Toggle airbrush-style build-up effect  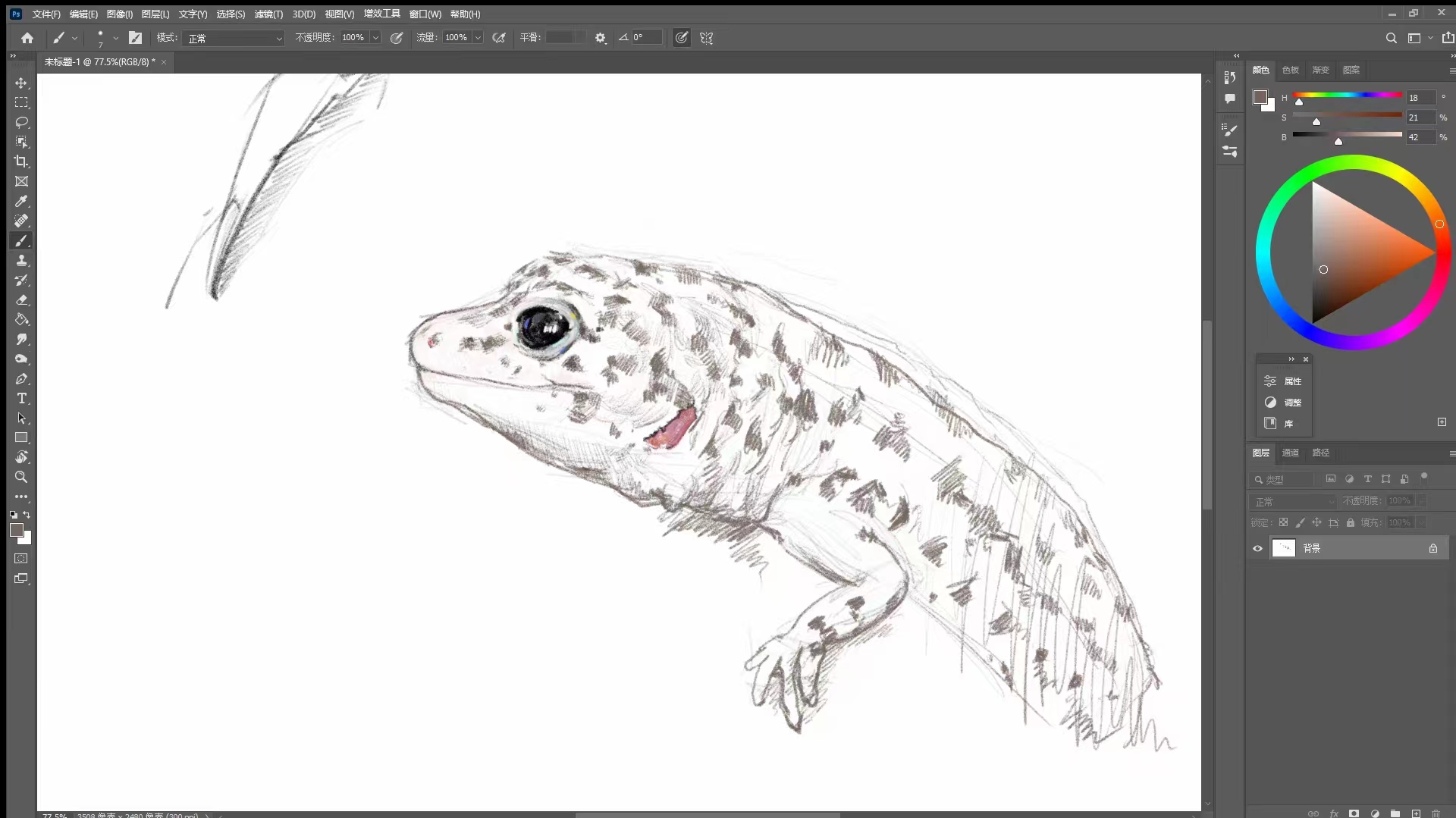[498, 38]
